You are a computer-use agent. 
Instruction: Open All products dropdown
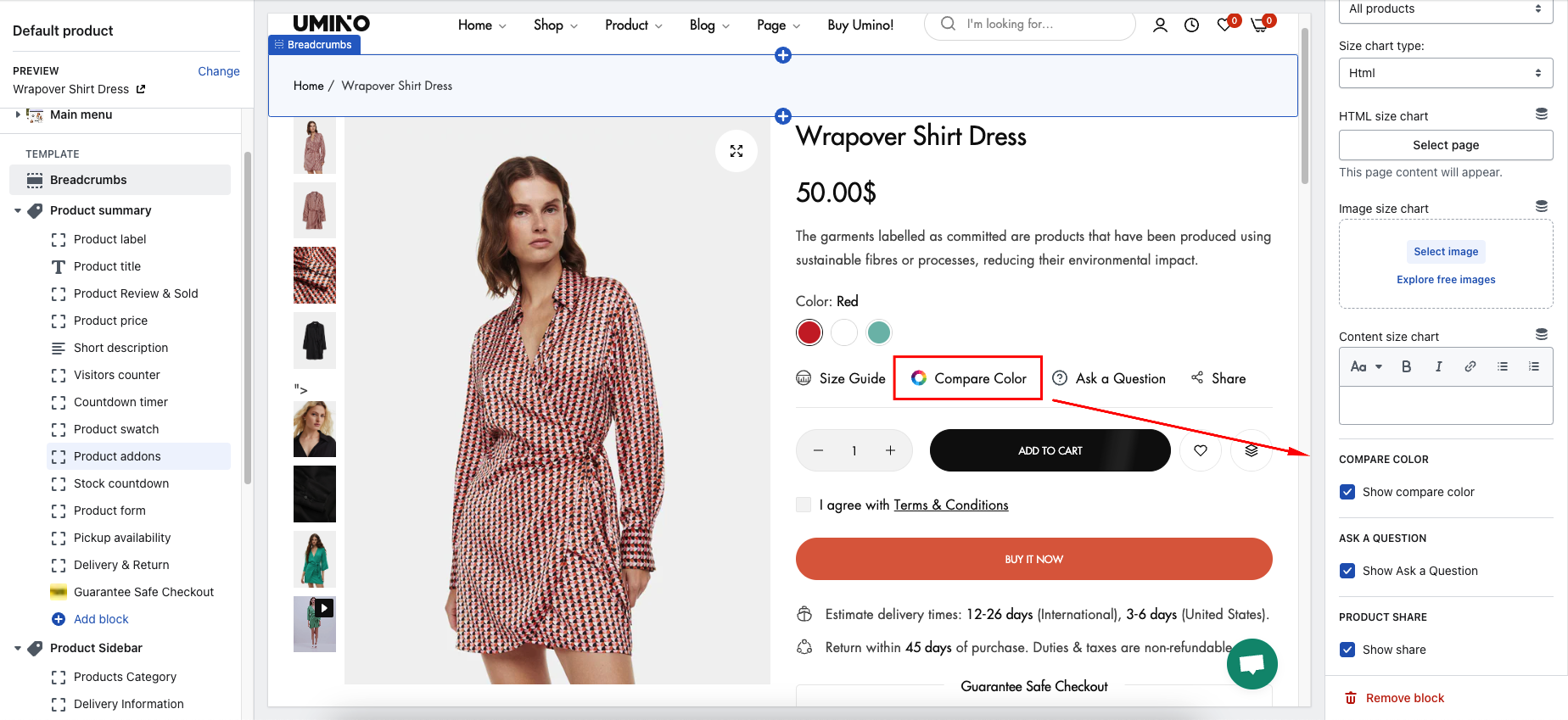point(1446,10)
